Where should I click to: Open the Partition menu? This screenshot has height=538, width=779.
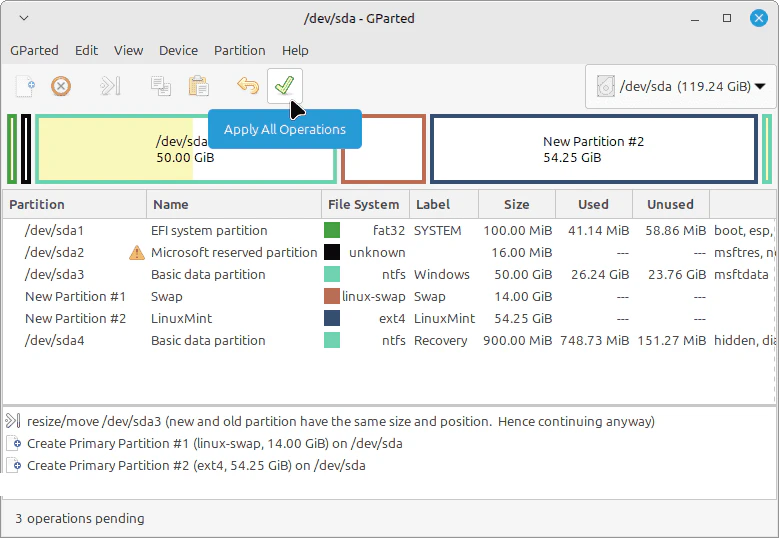[x=239, y=51]
